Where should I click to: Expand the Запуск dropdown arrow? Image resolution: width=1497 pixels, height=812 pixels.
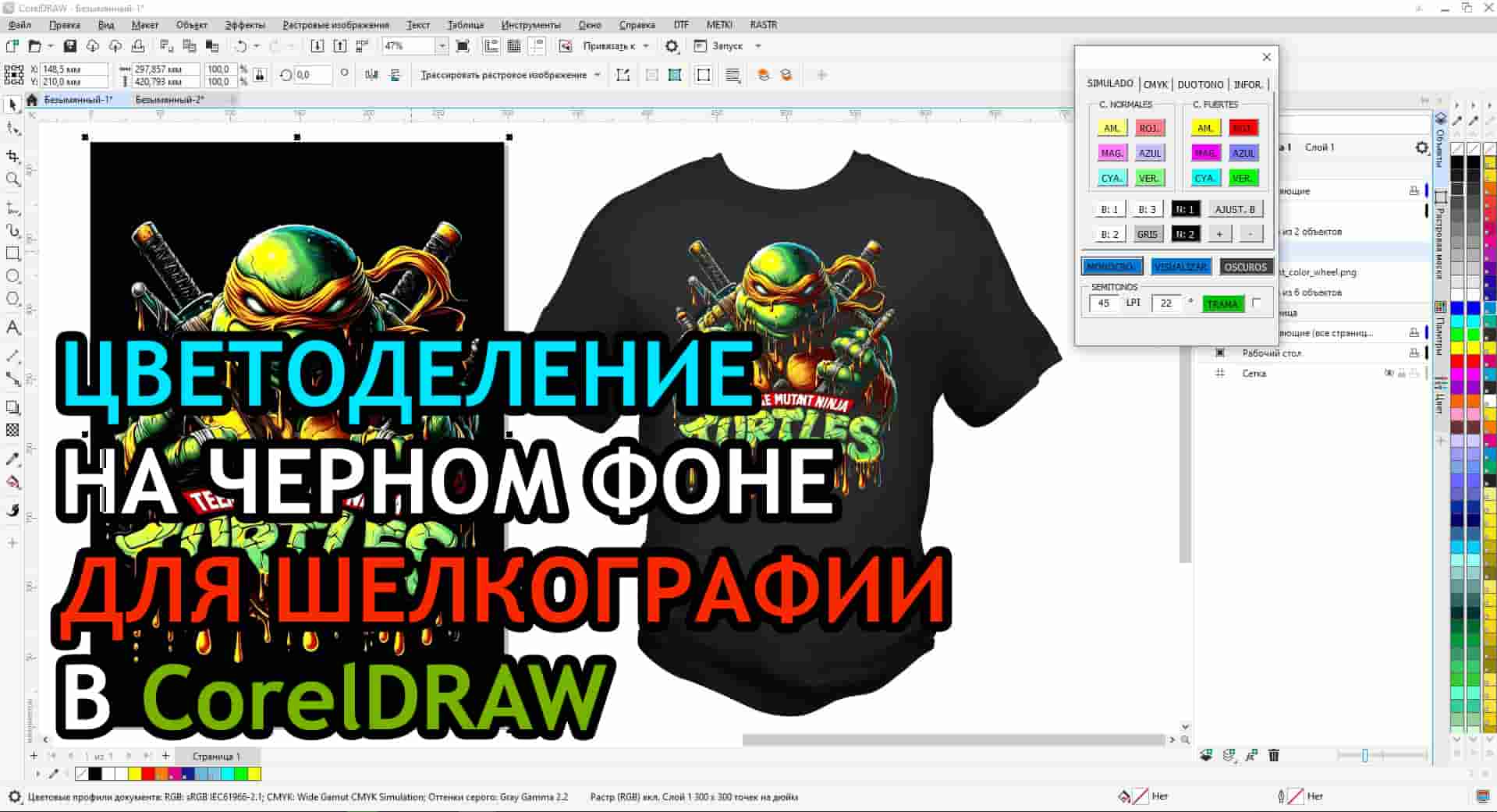(x=757, y=46)
